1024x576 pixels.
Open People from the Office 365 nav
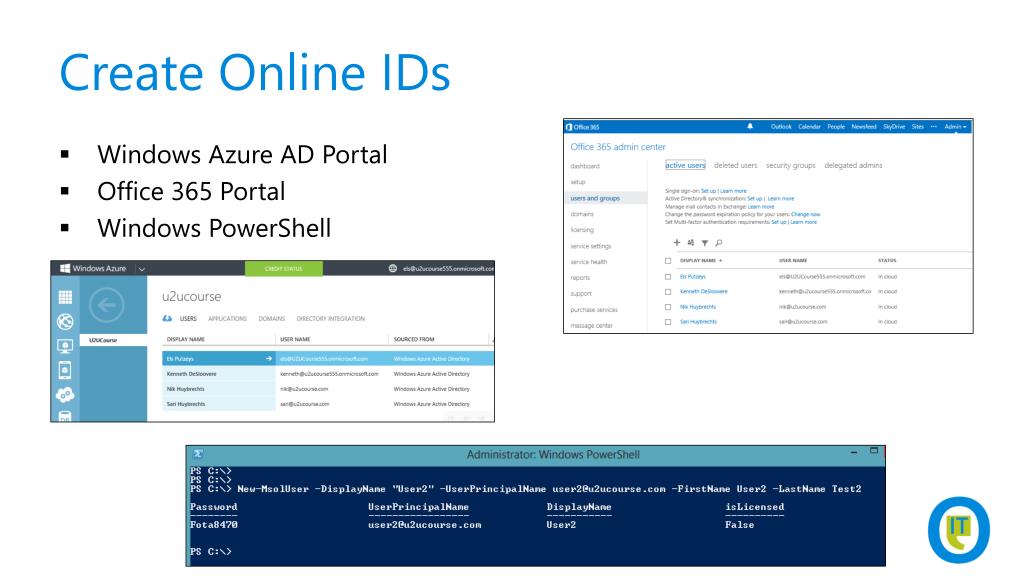(x=836, y=127)
